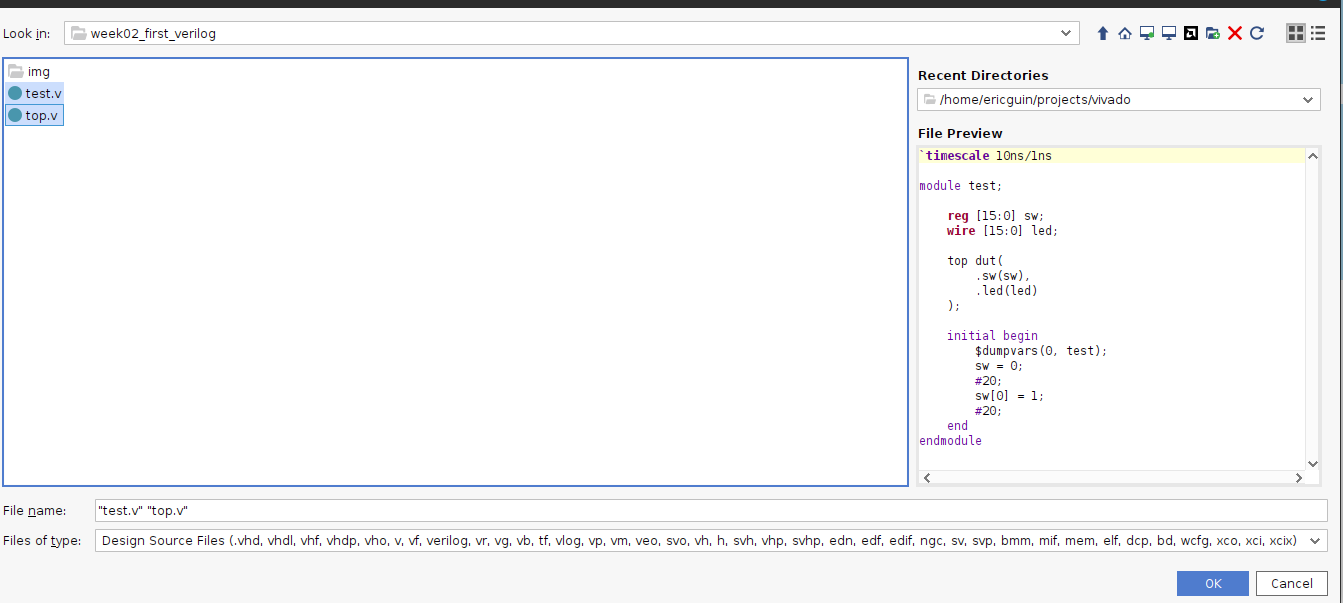Image resolution: width=1343 pixels, height=603 pixels.
Task: Delete selected file with red X
Action: point(1235,33)
